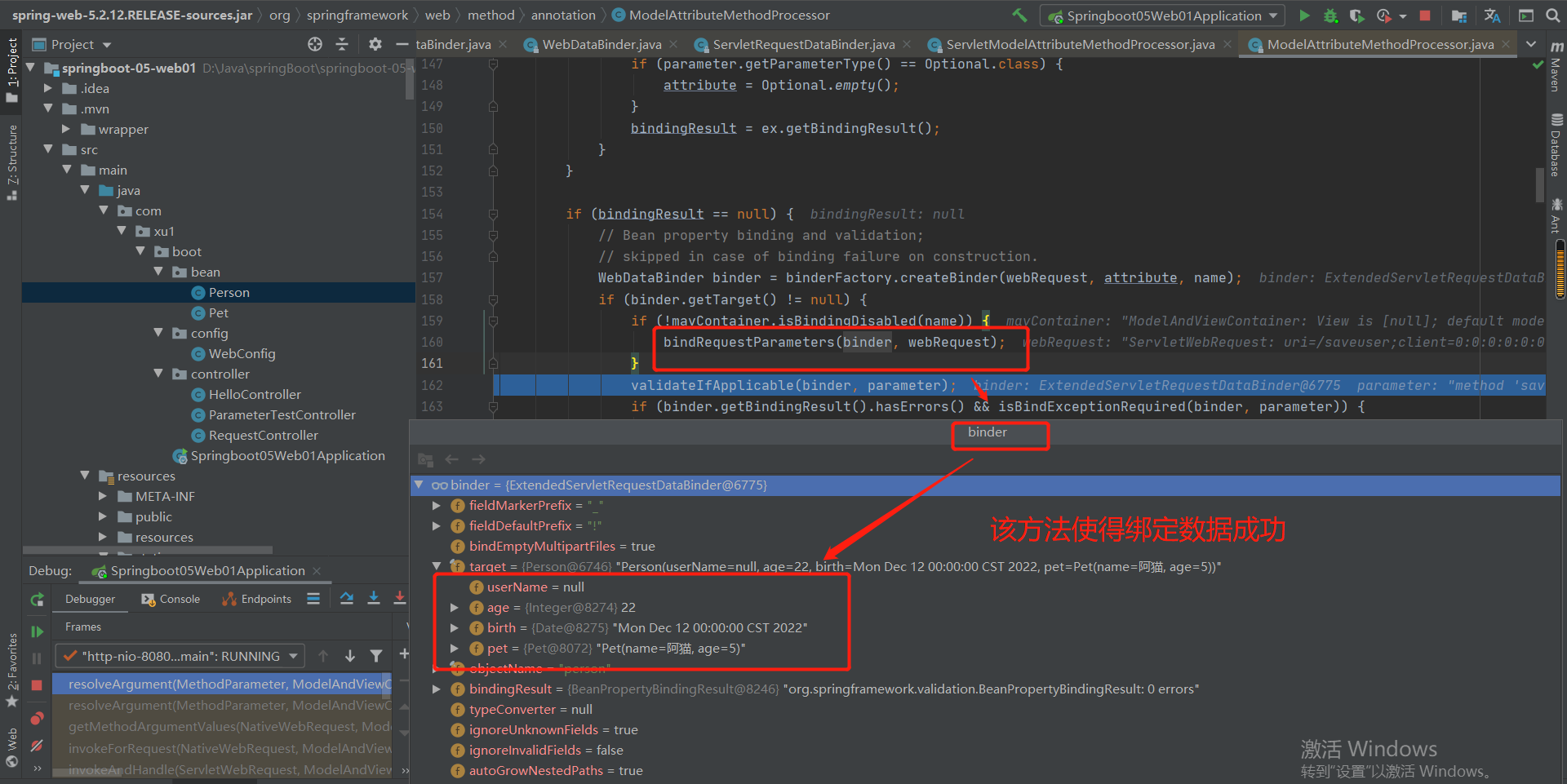Expand the bindingResult field
The height and width of the screenshot is (784, 1567).
pyautogui.click(x=437, y=689)
